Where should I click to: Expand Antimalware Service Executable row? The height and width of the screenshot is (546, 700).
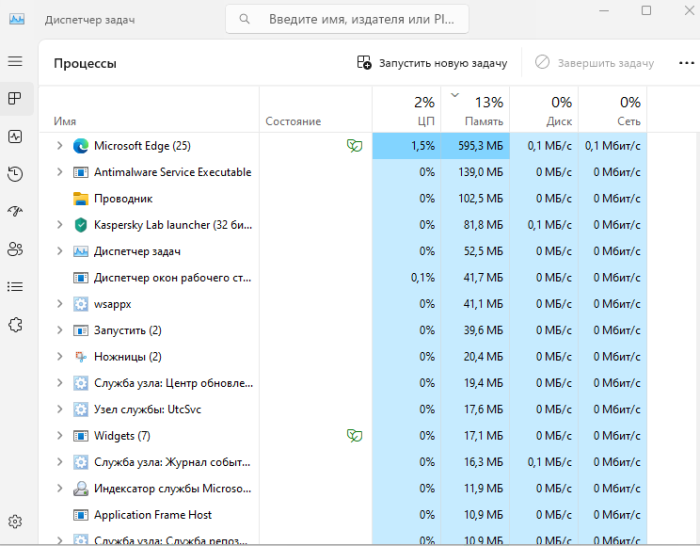point(60,172)
